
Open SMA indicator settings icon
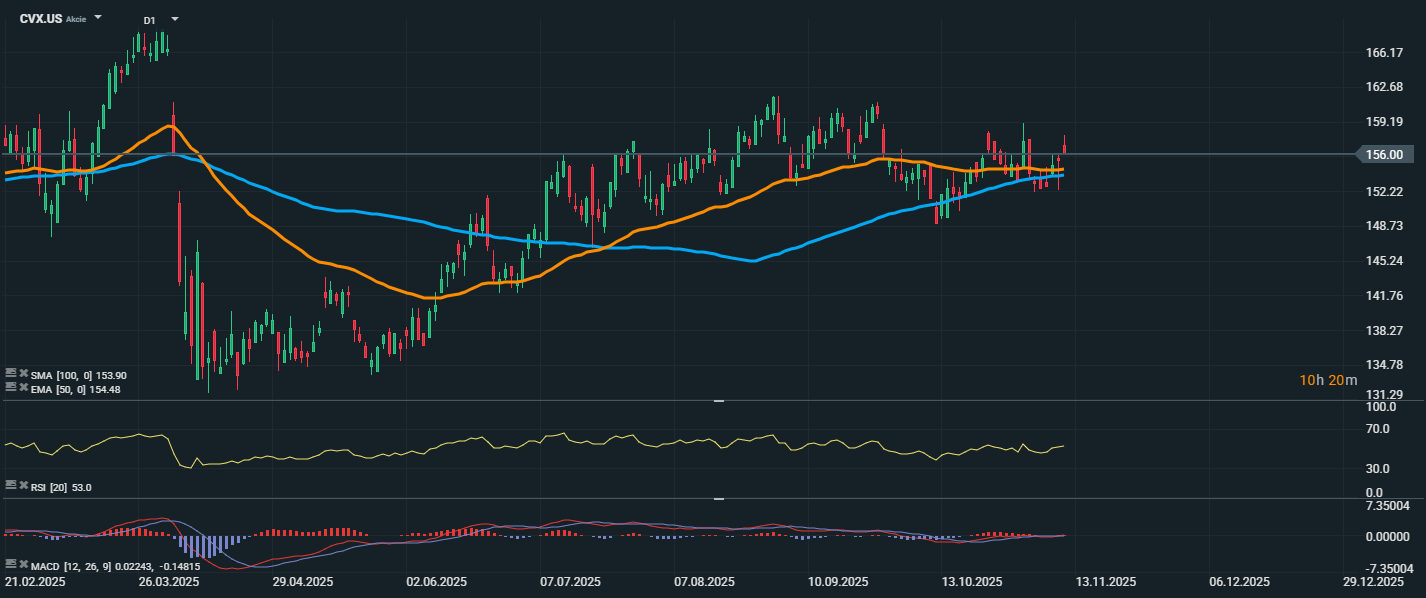tap(10, 373)
